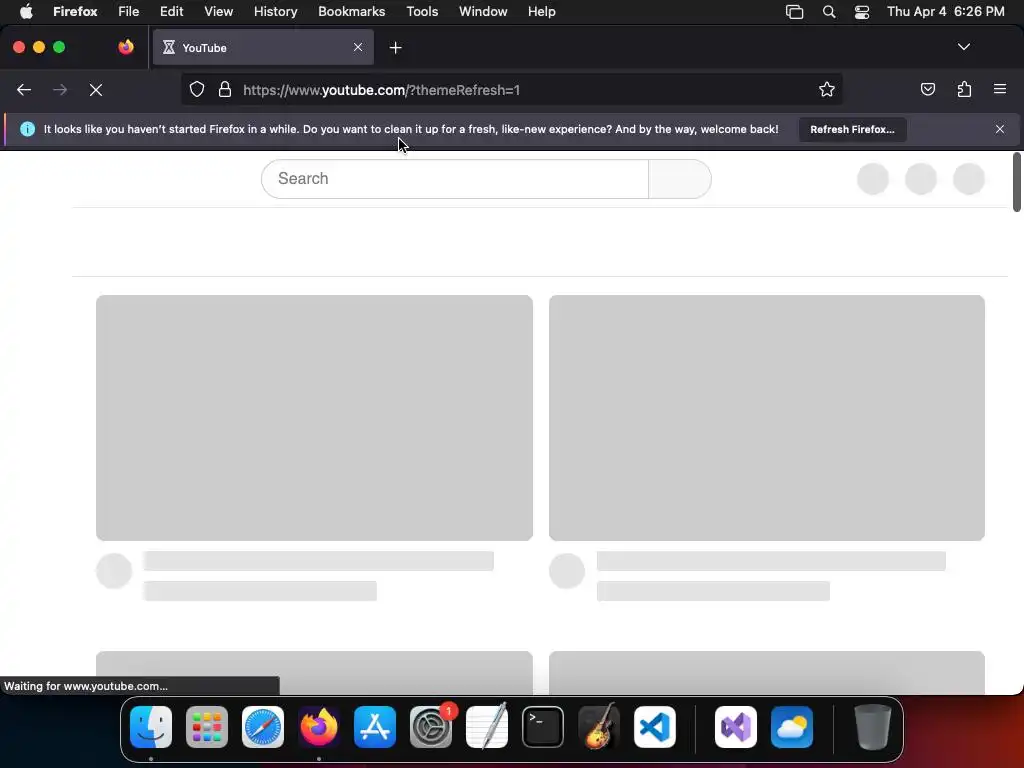Open the Trash from the Dock
This screenshot has height=768, width=1024.
[x=872, y=727]
